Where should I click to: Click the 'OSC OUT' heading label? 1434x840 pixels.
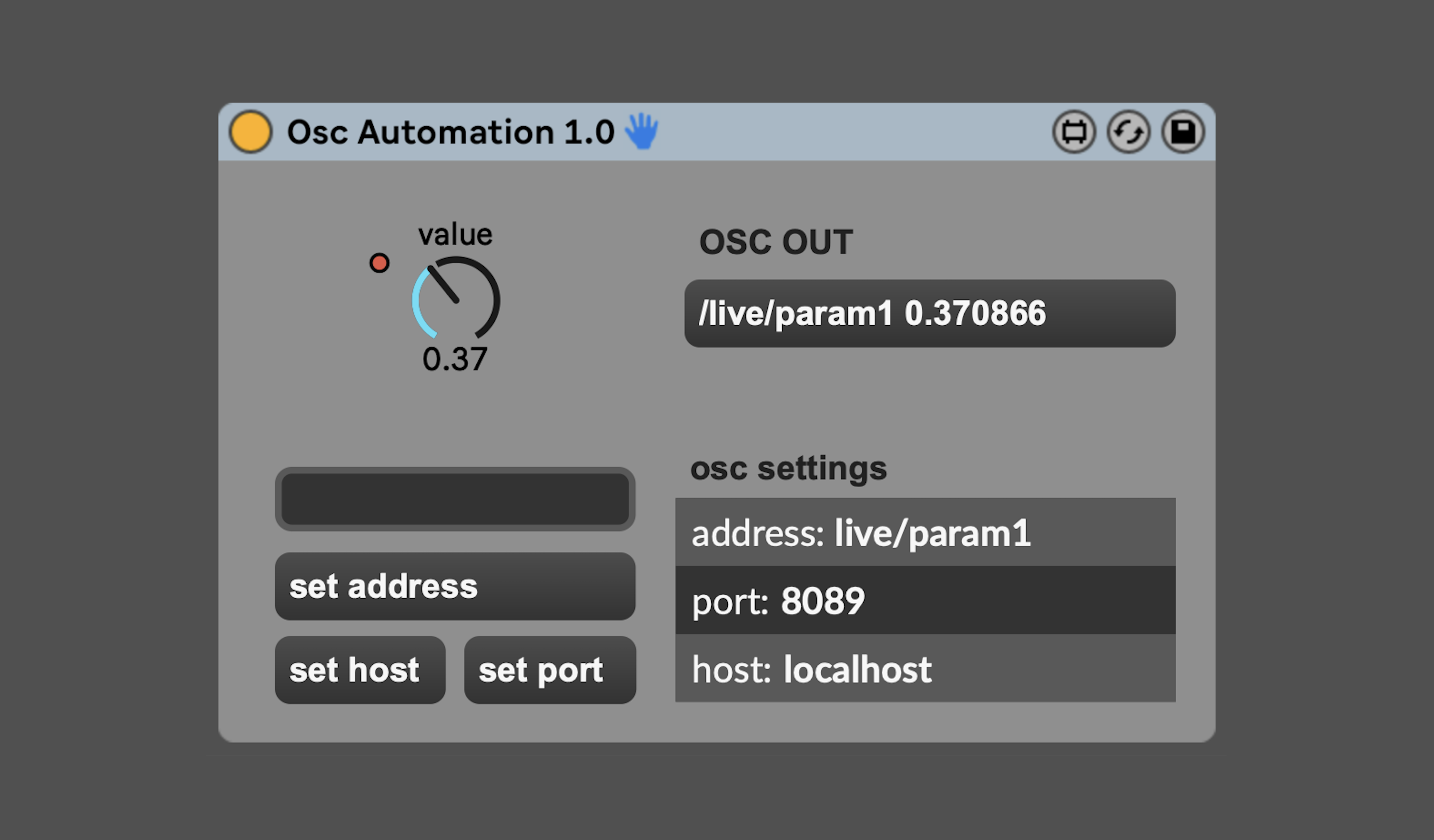pos(776,242)
